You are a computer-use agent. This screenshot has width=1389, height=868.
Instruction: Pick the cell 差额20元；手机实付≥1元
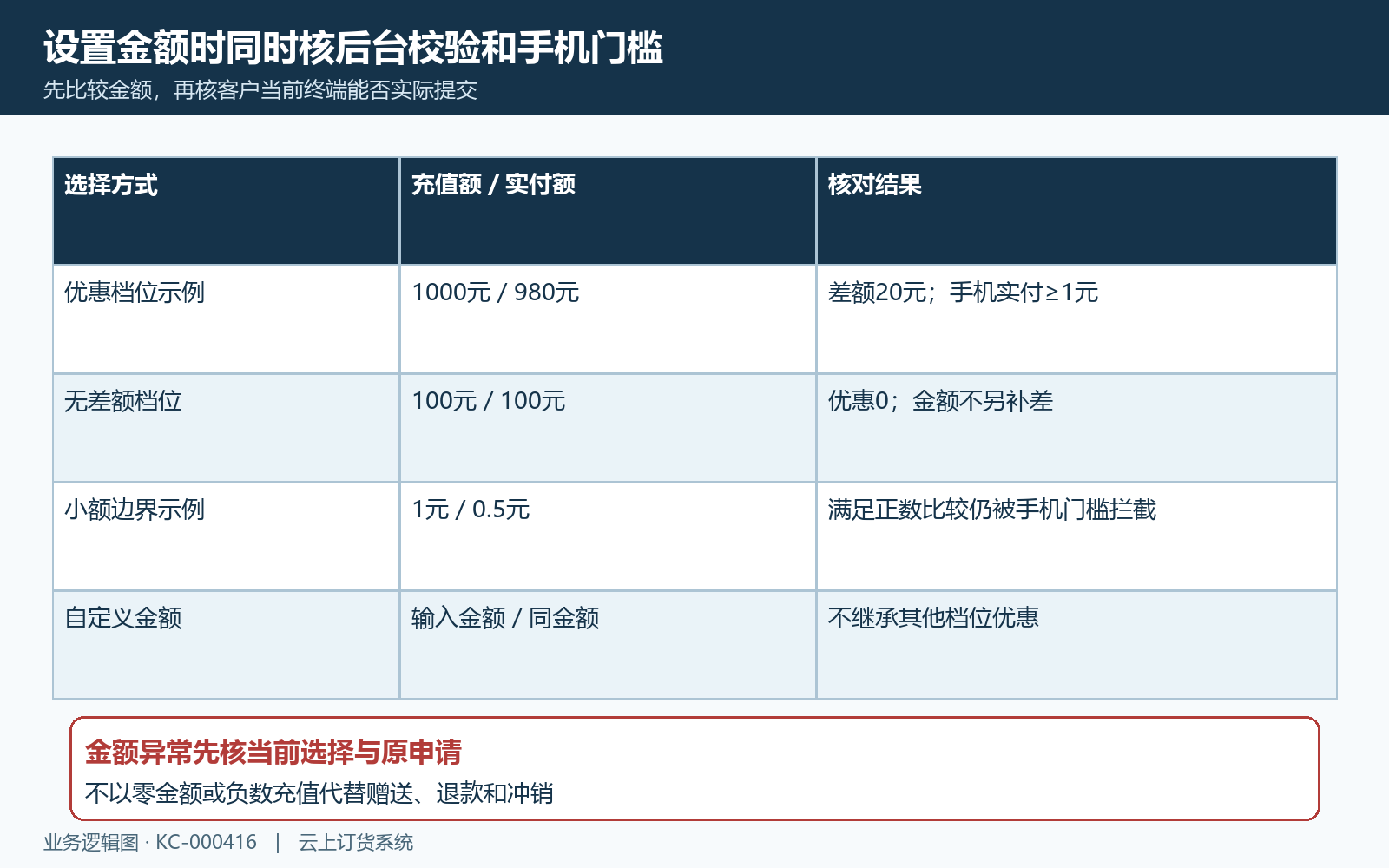(964, 293)
